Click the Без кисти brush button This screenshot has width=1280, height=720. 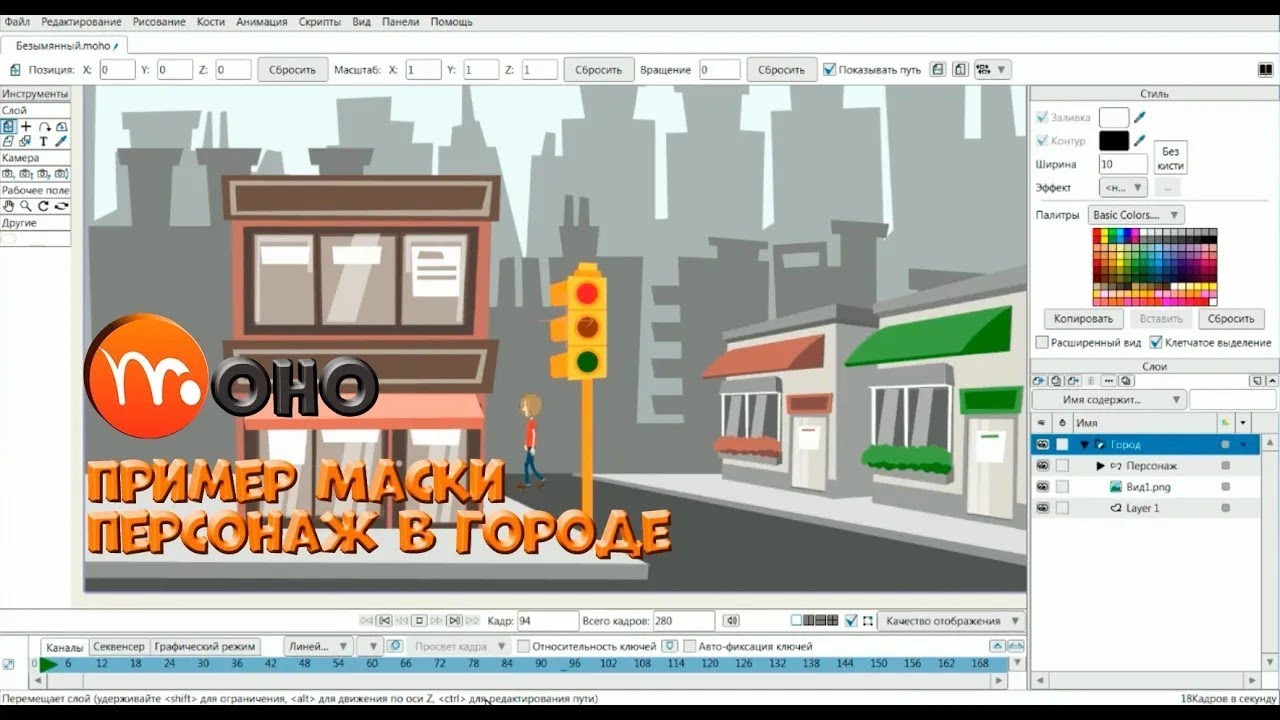pyautogui.click(x=1171, y=158)
